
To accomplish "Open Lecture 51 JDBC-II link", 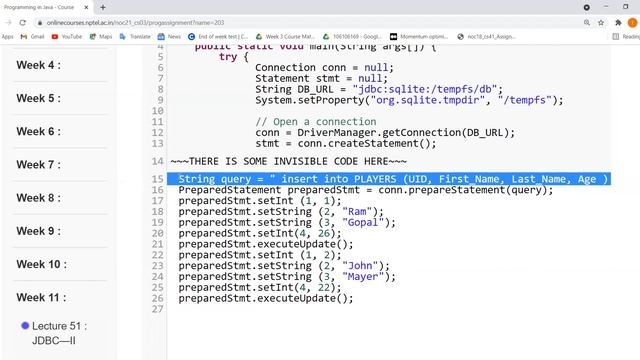I will (59, 333).
